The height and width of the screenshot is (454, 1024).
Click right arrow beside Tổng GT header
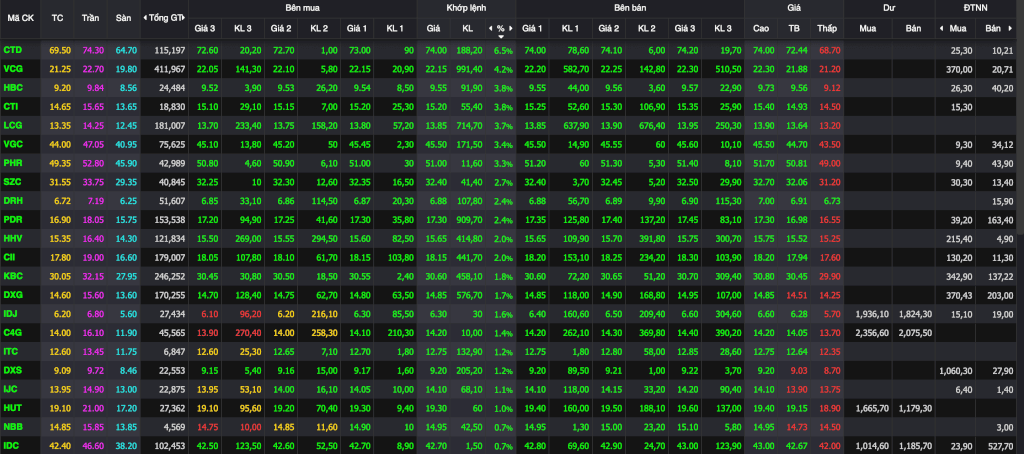tap(184, 18)
